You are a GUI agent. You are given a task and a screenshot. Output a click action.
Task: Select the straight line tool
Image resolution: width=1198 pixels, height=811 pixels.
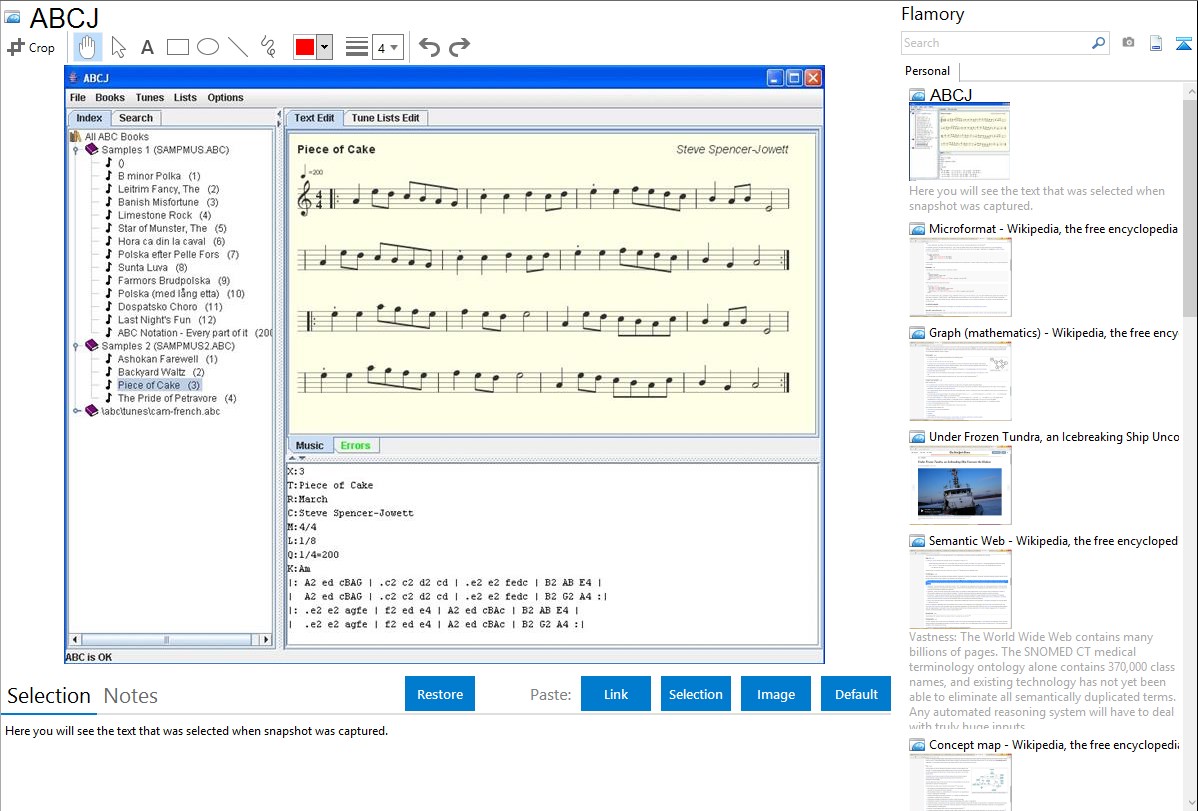pos(238,47)
